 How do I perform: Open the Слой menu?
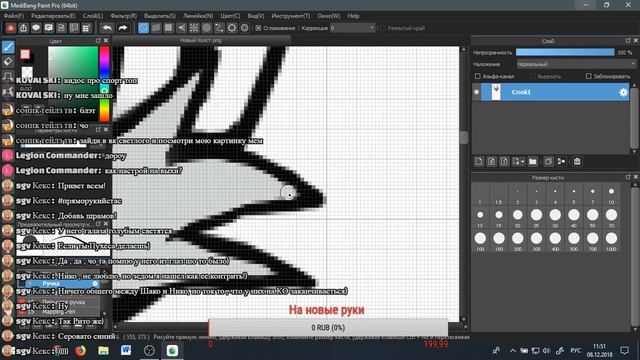(93, 16)
